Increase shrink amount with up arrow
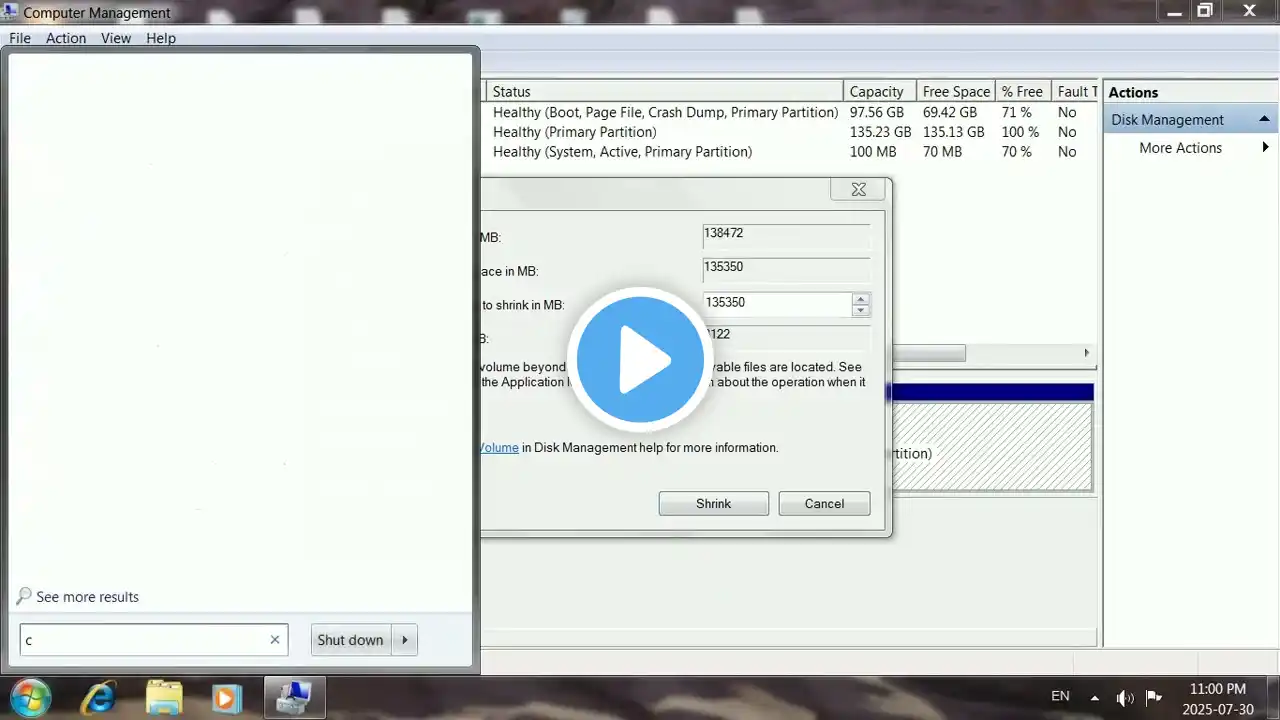Image resolution: width=1280 pixels, height=720 pixels. click(x=860, y=298)
